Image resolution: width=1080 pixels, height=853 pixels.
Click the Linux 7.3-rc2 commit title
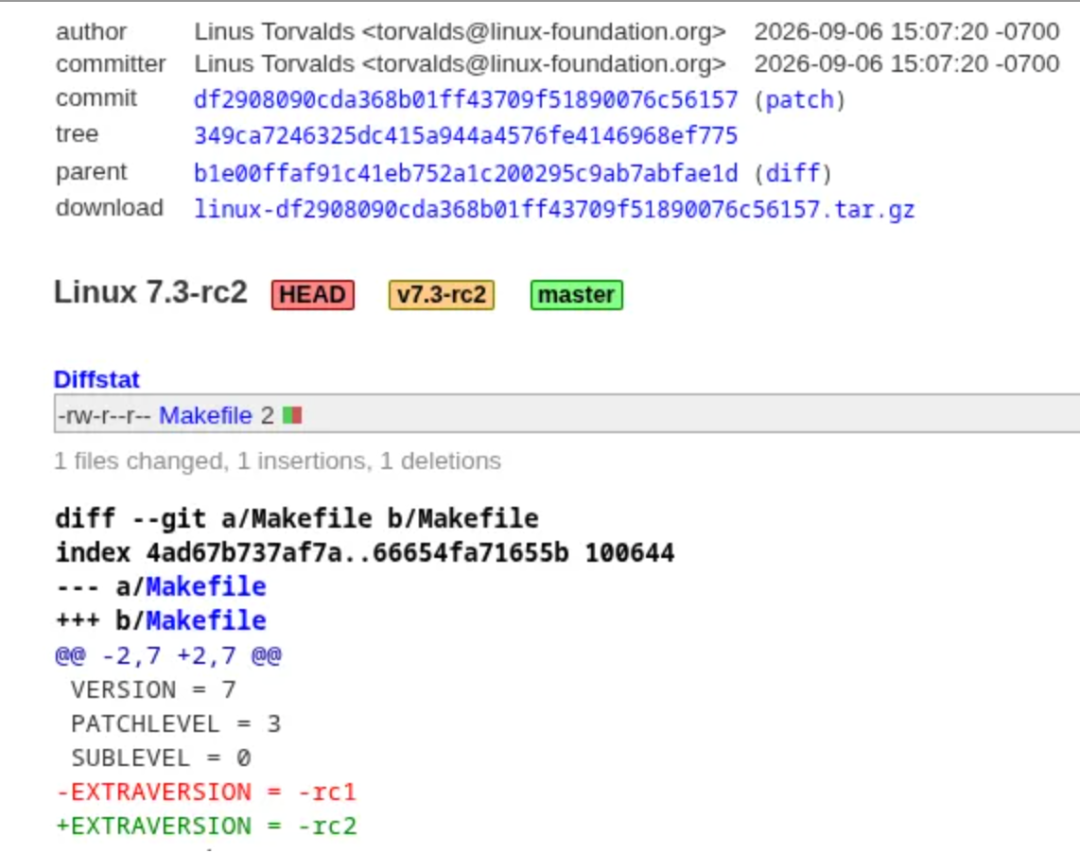point(150,292)
